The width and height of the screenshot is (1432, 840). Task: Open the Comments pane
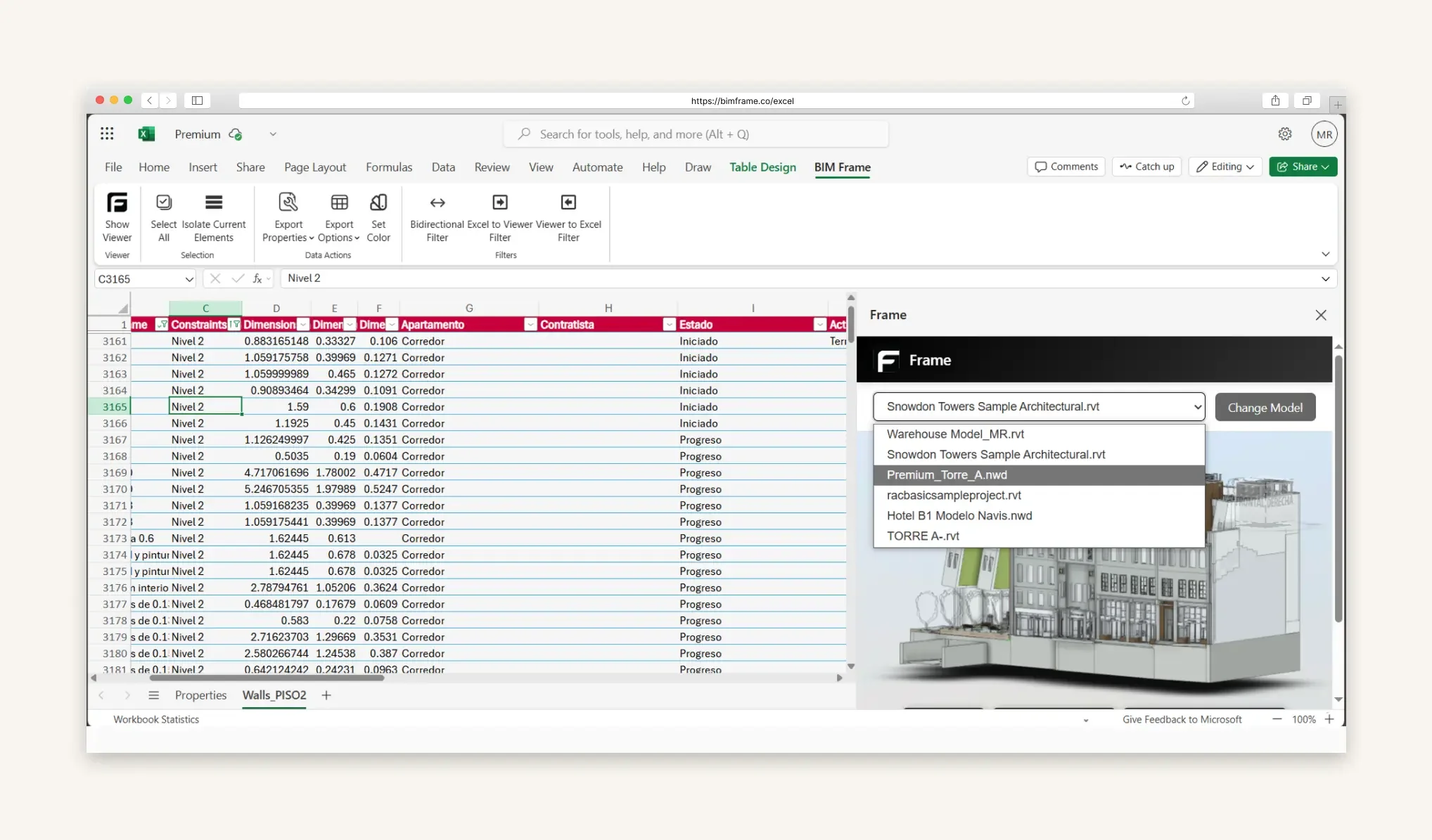pos(1066,167)
